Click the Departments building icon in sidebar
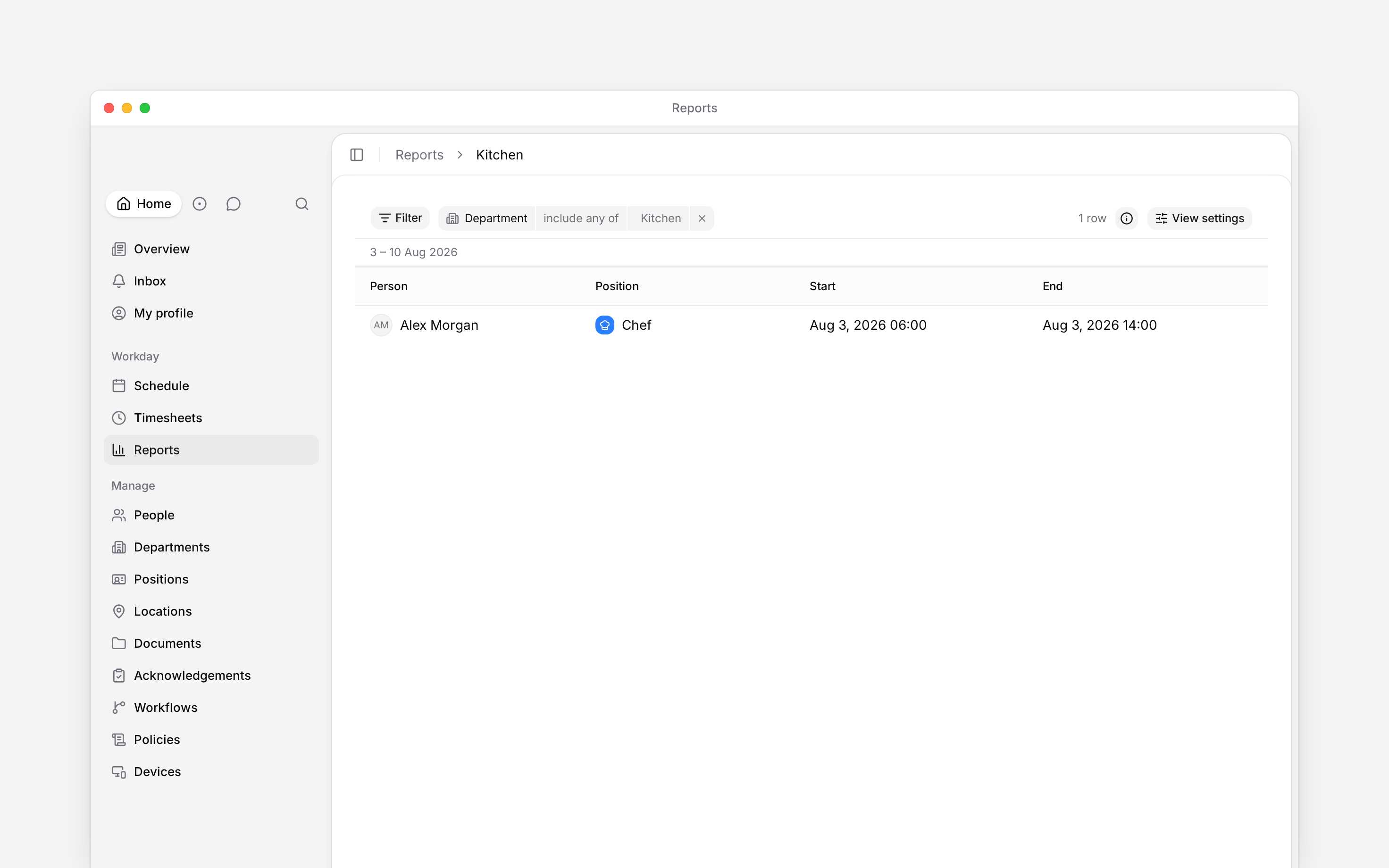 [119, 547]
